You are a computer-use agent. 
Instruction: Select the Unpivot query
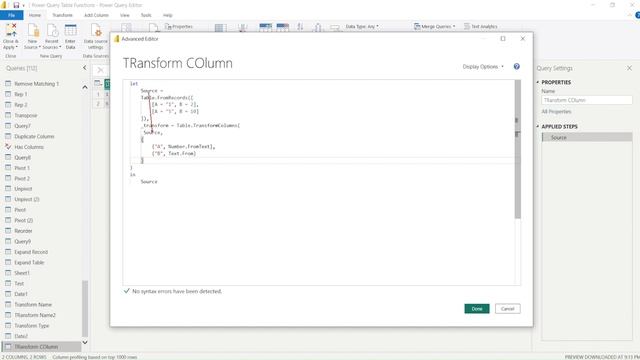[23, 189]
